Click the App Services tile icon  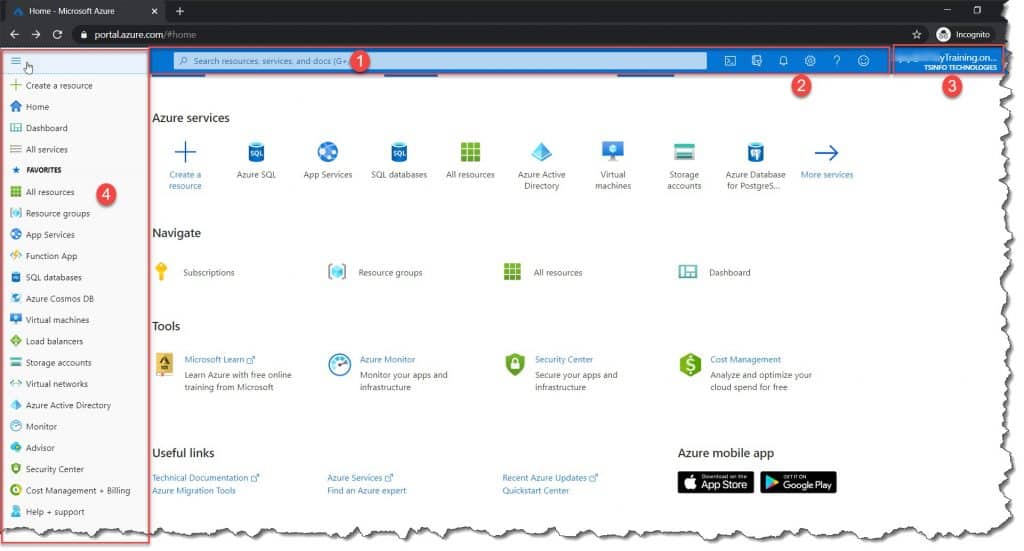click(x=328, y=152)
